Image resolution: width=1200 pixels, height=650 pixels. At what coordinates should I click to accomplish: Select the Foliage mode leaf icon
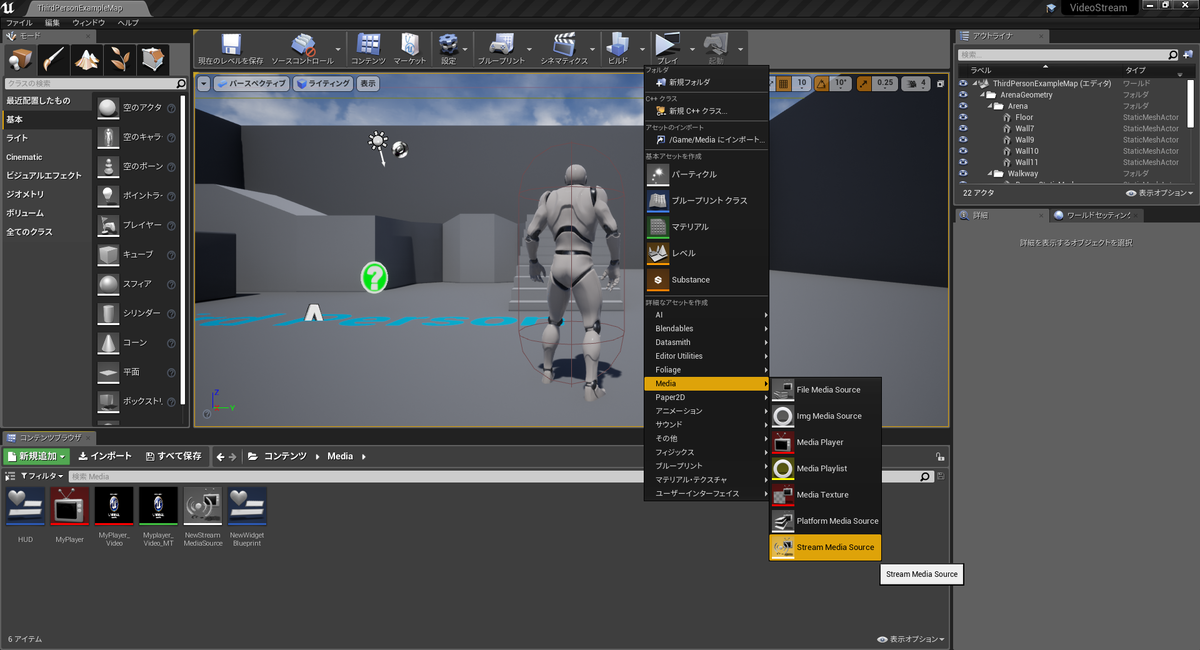[120, 59]
